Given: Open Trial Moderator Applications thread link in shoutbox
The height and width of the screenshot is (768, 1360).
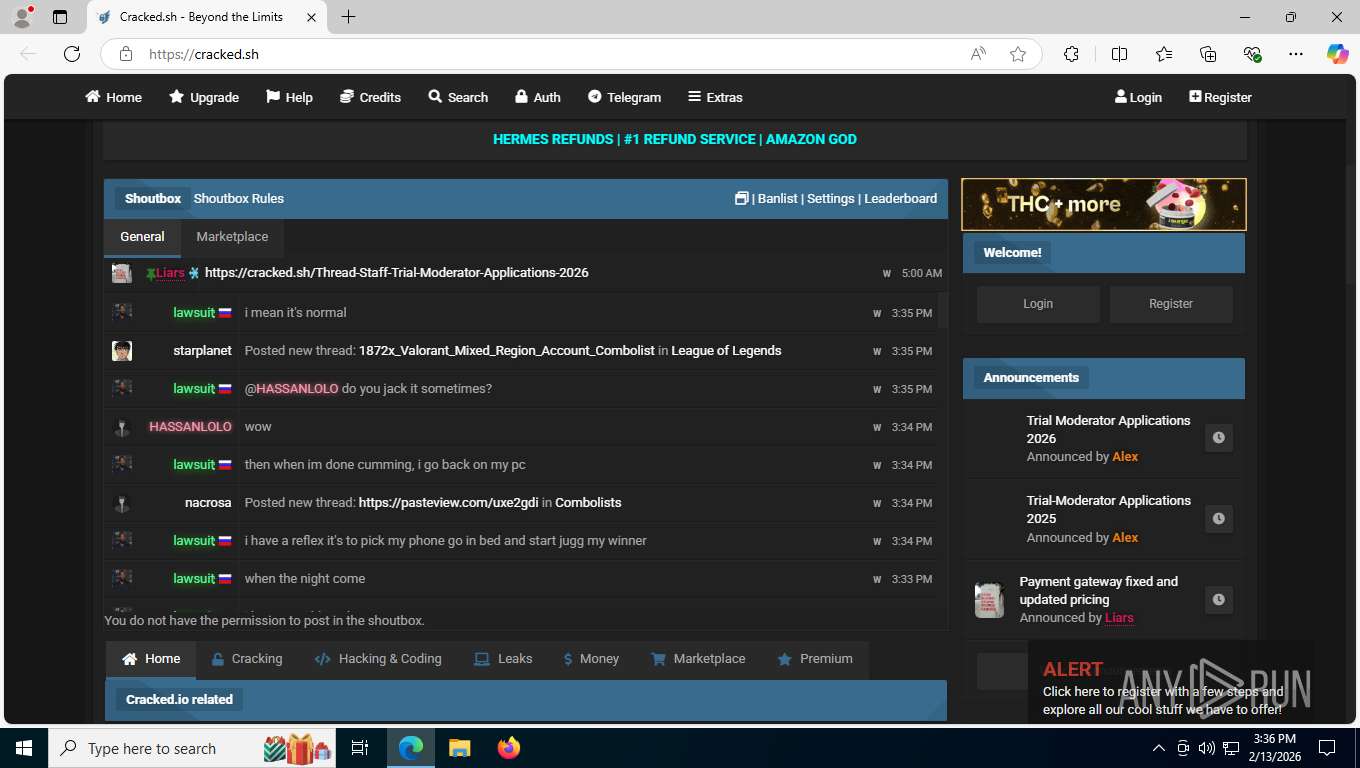Looking at the screenshot, I should [x=397, y=272].
